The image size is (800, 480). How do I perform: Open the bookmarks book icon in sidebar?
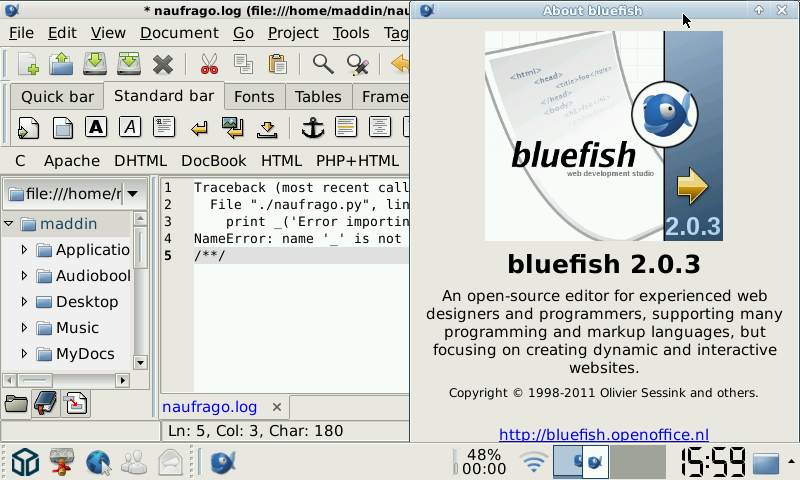coord(45,403)
